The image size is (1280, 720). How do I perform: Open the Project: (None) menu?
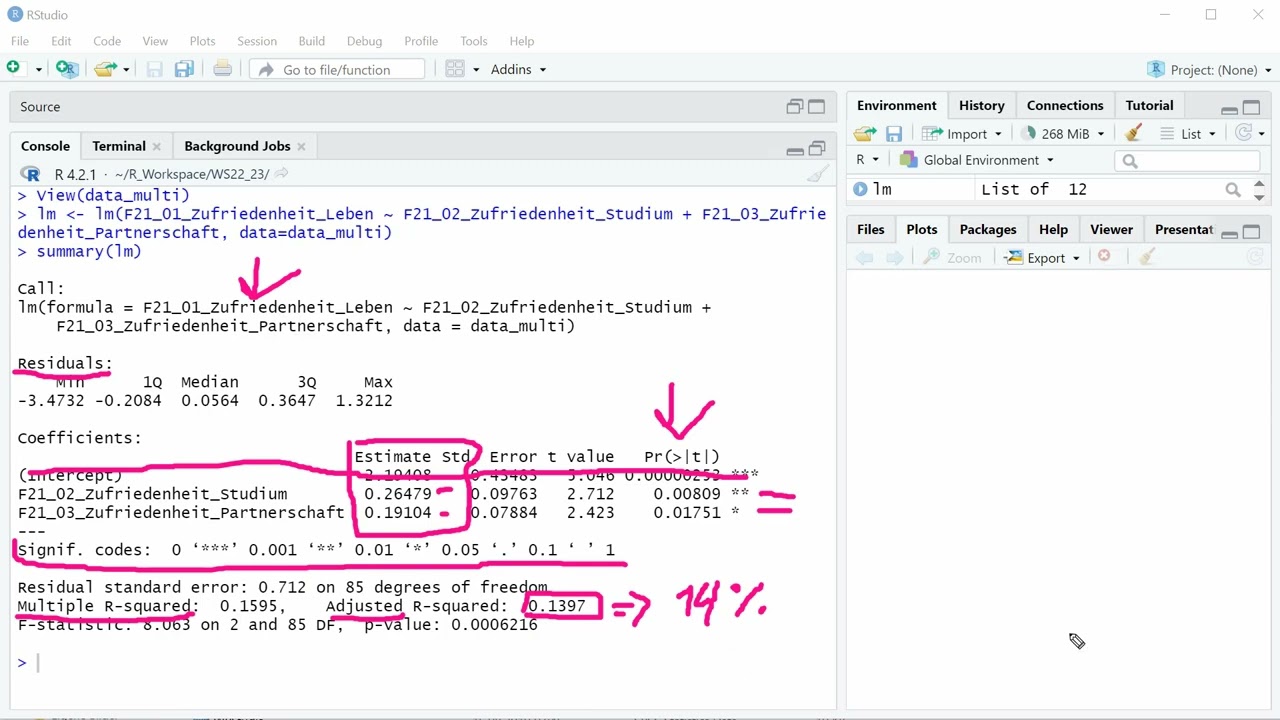coord(1209,69)
